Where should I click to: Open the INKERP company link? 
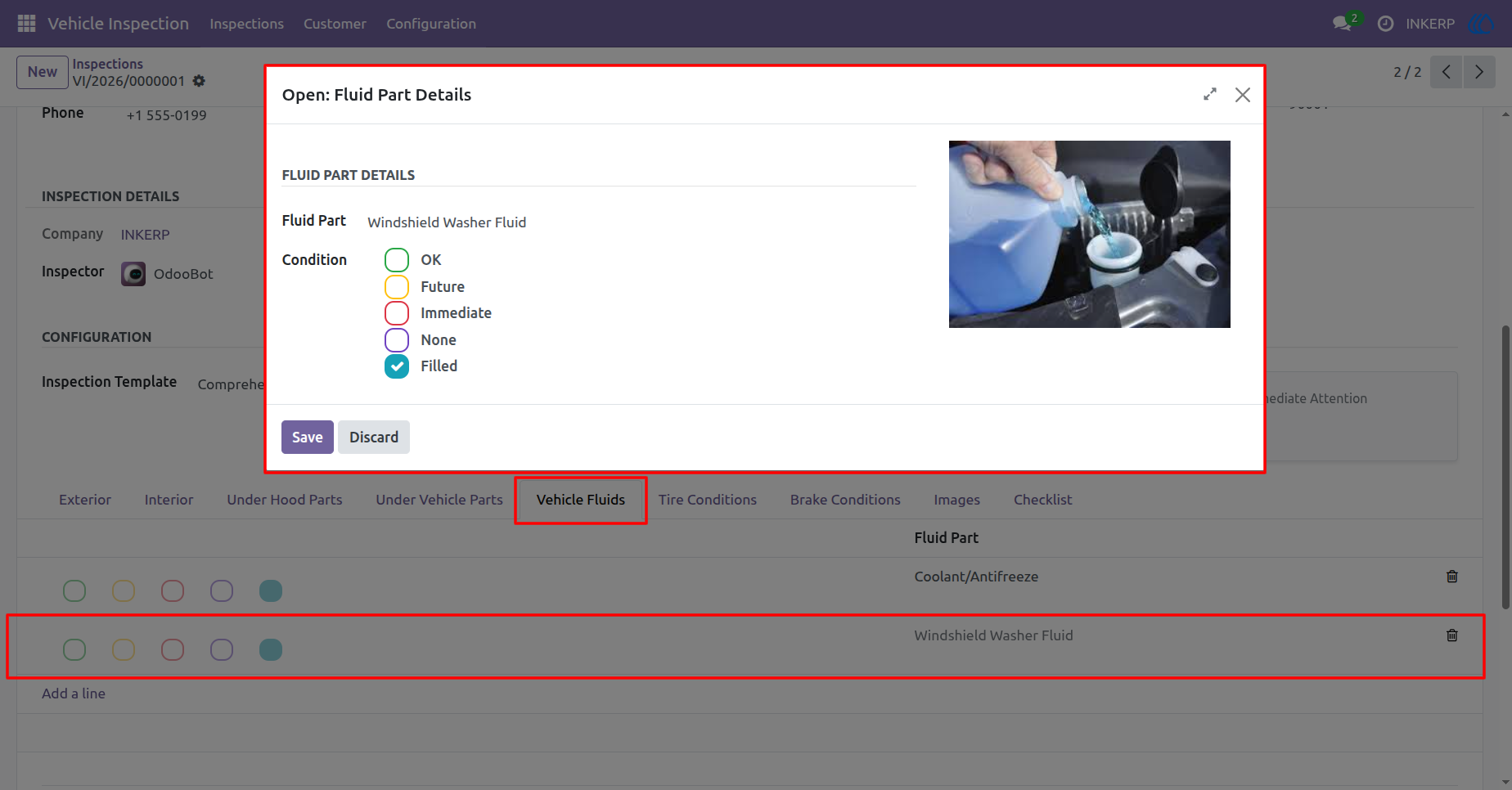click(146, 235)
